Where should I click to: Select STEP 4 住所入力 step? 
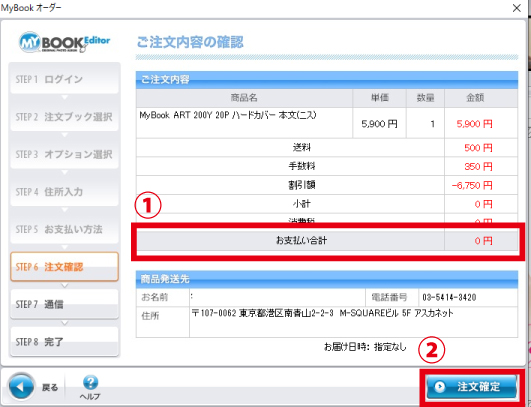click(64, 192)
